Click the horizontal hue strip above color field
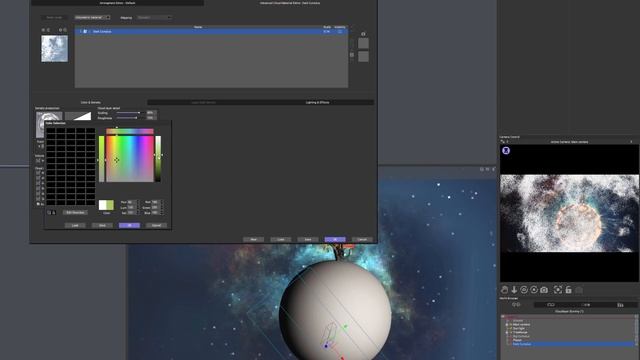This screenshot has width=640, height=360. click(x=130, y=131)
